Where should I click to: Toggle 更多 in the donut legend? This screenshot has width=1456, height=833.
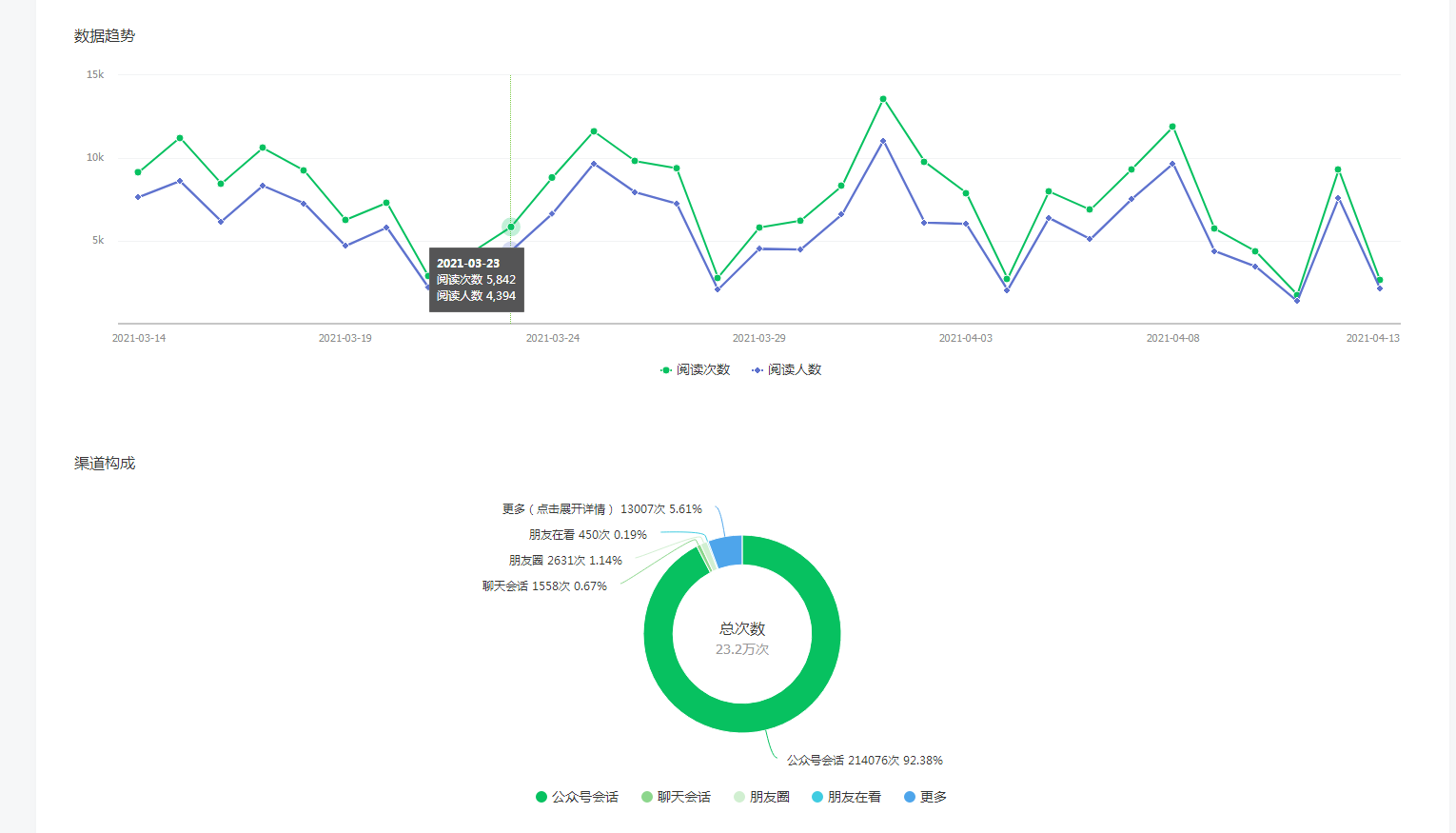point(925,797)
